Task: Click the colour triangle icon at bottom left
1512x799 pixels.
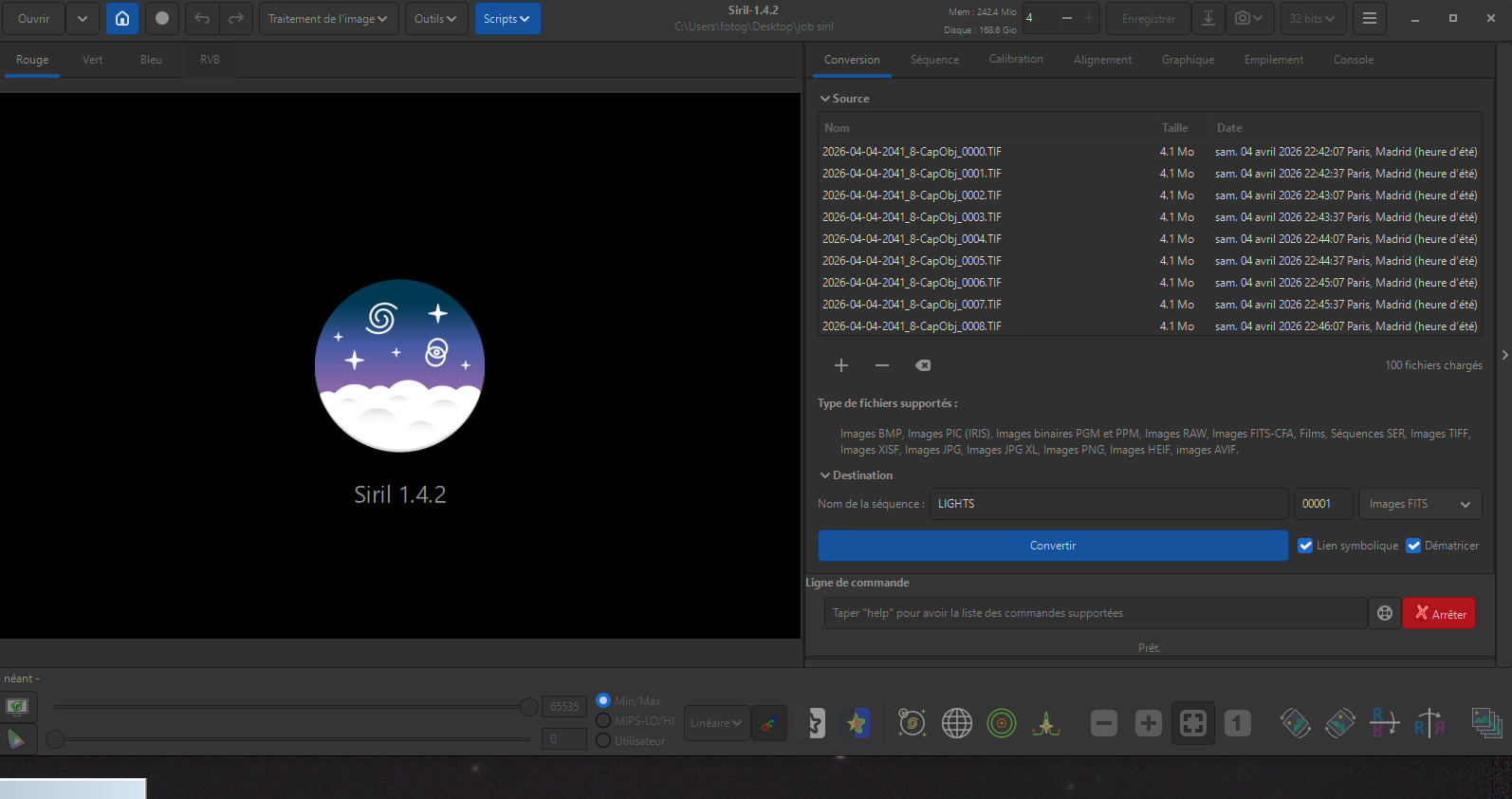Action: (x=17, y=739)
